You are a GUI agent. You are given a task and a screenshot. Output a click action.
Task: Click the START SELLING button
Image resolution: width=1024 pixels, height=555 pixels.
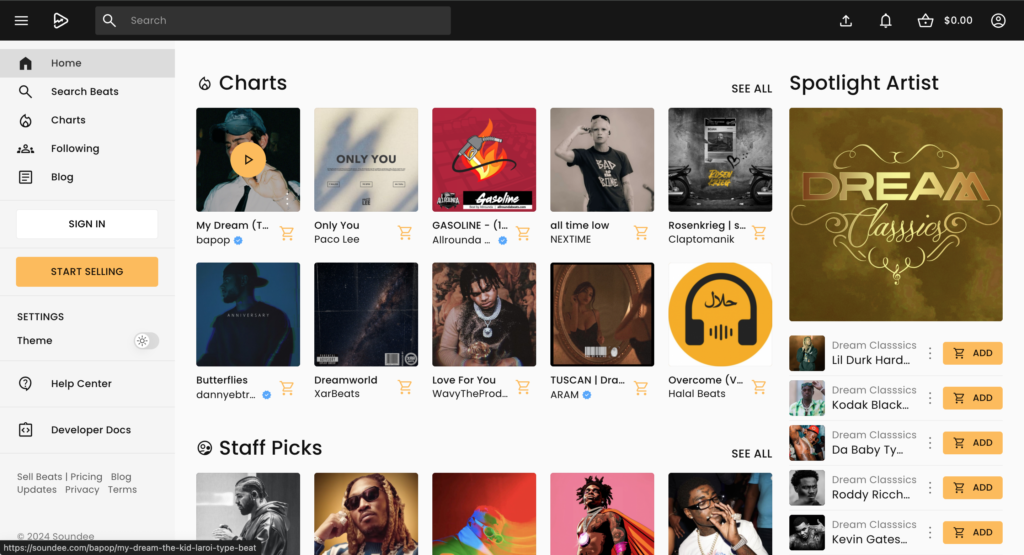tap(87, 272)
